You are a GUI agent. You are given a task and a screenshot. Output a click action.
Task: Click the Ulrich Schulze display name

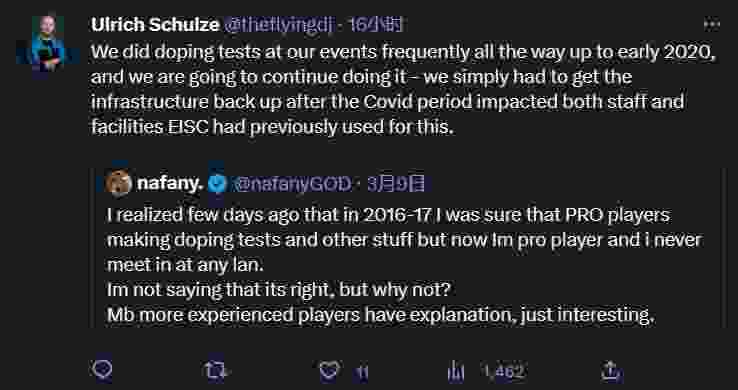click(x=155, y=24)
